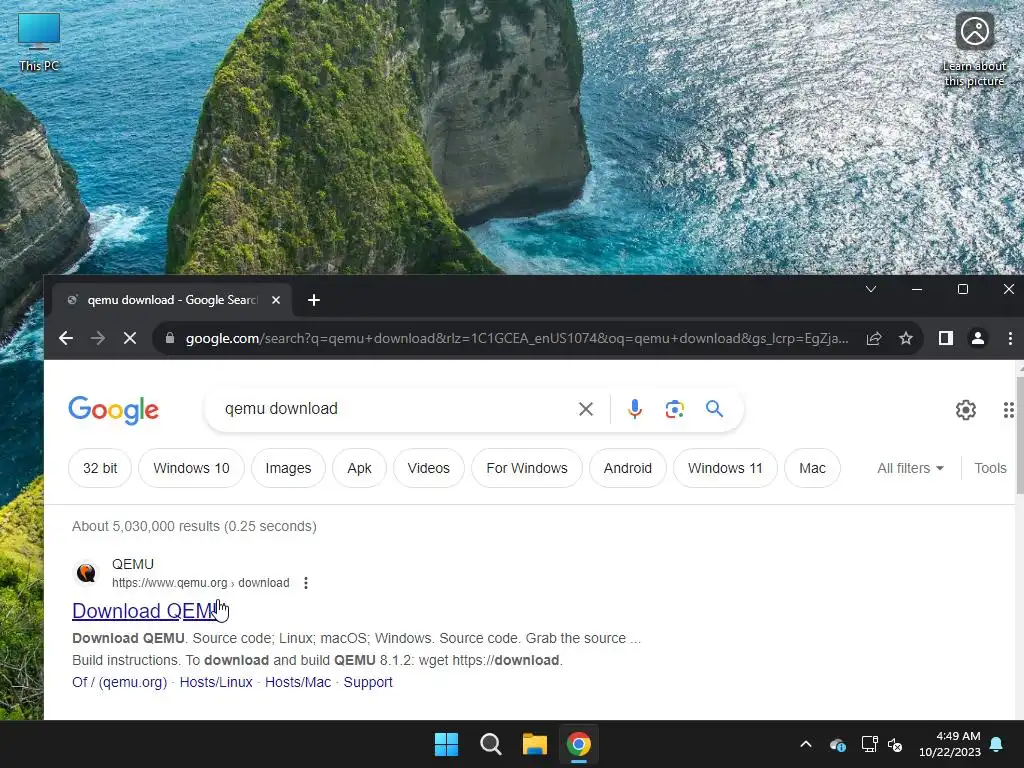The image size is (1024, 768).
Task: Click the QEMU site favicon
Action: (x=86, y=573)
